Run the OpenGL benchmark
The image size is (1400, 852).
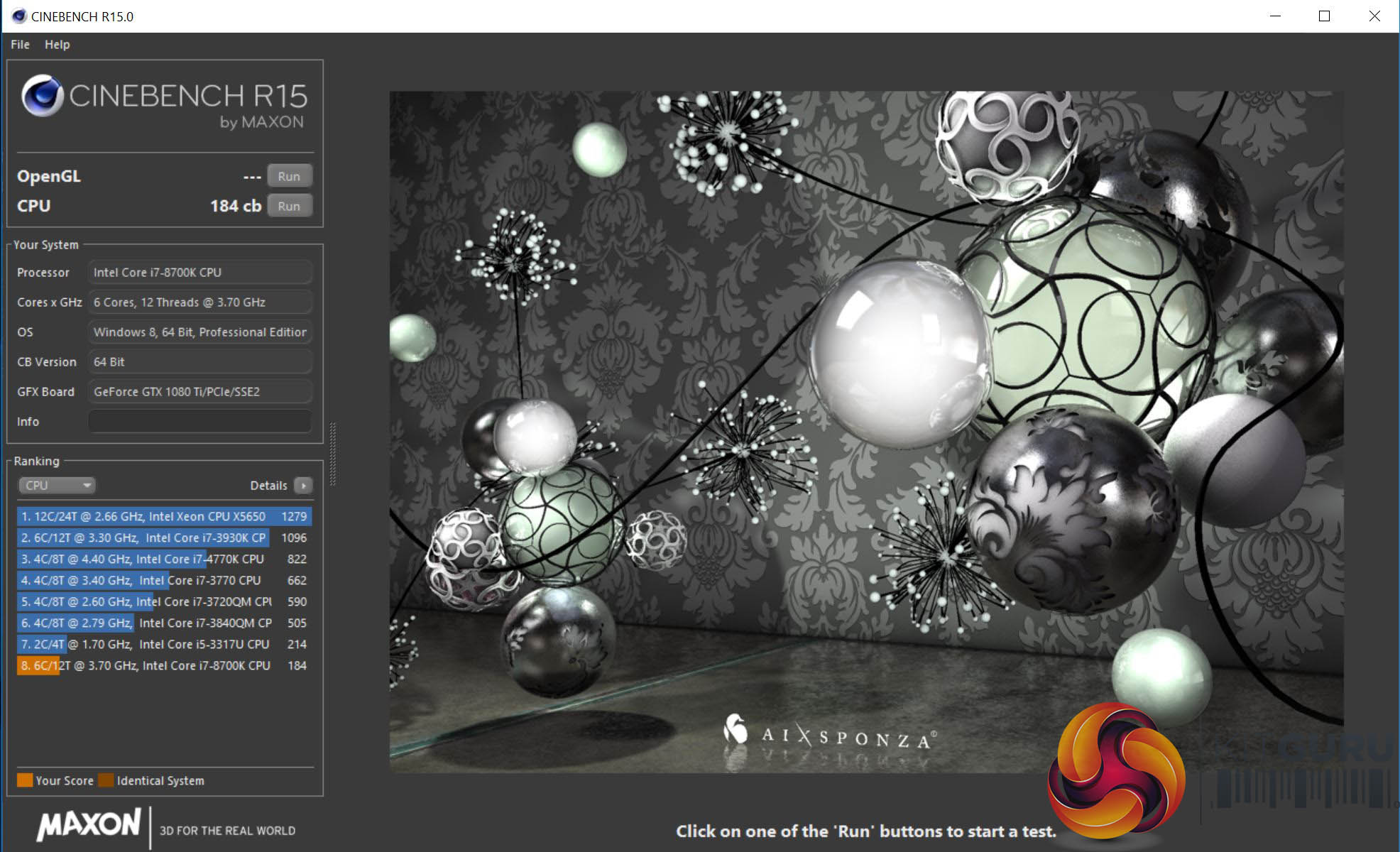point(289,176)
